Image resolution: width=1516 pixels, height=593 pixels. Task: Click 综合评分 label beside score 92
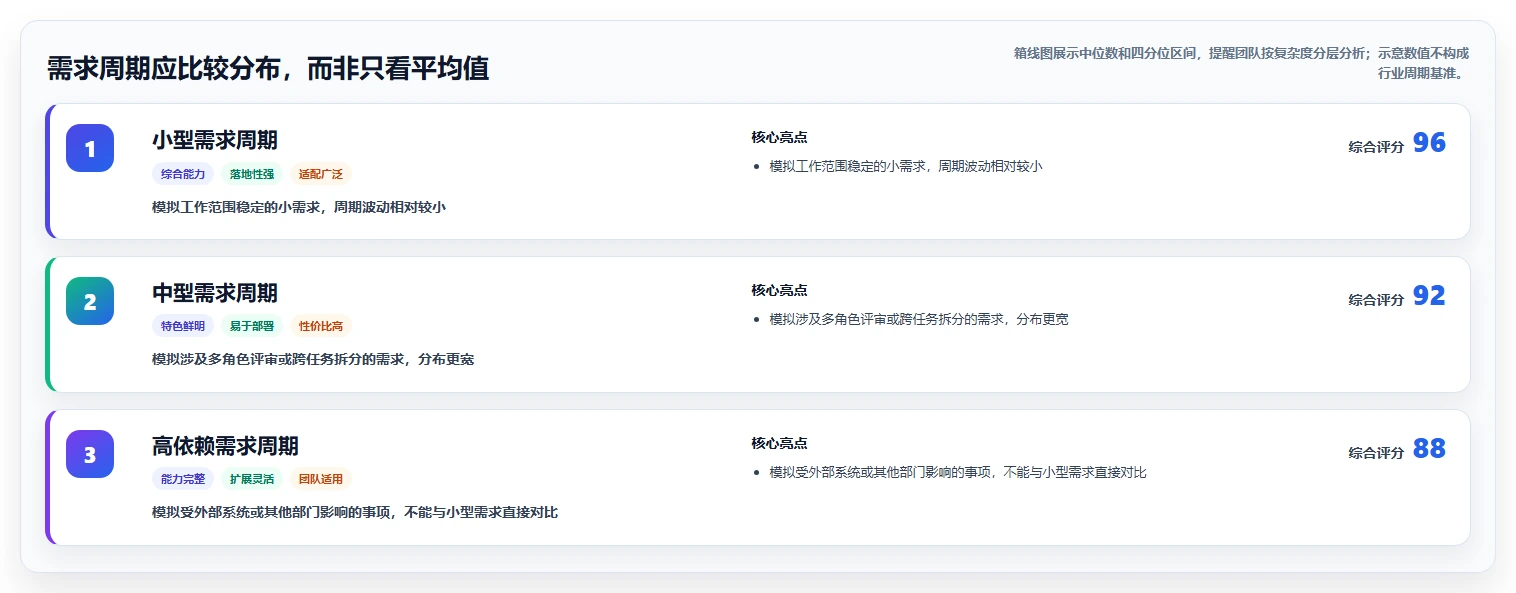tap(1376, 299)
